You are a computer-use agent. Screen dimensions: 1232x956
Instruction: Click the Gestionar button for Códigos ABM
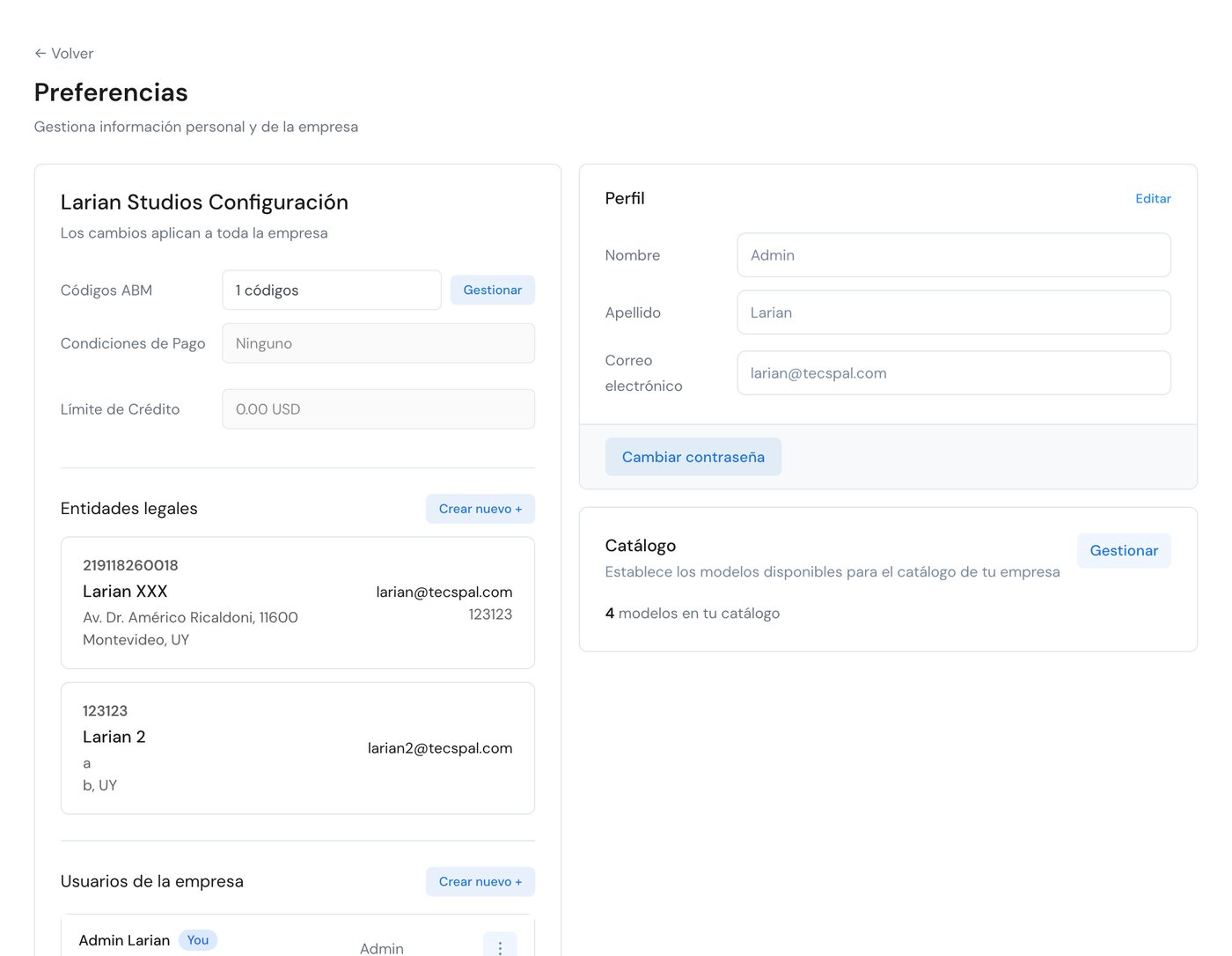point(492,290)
